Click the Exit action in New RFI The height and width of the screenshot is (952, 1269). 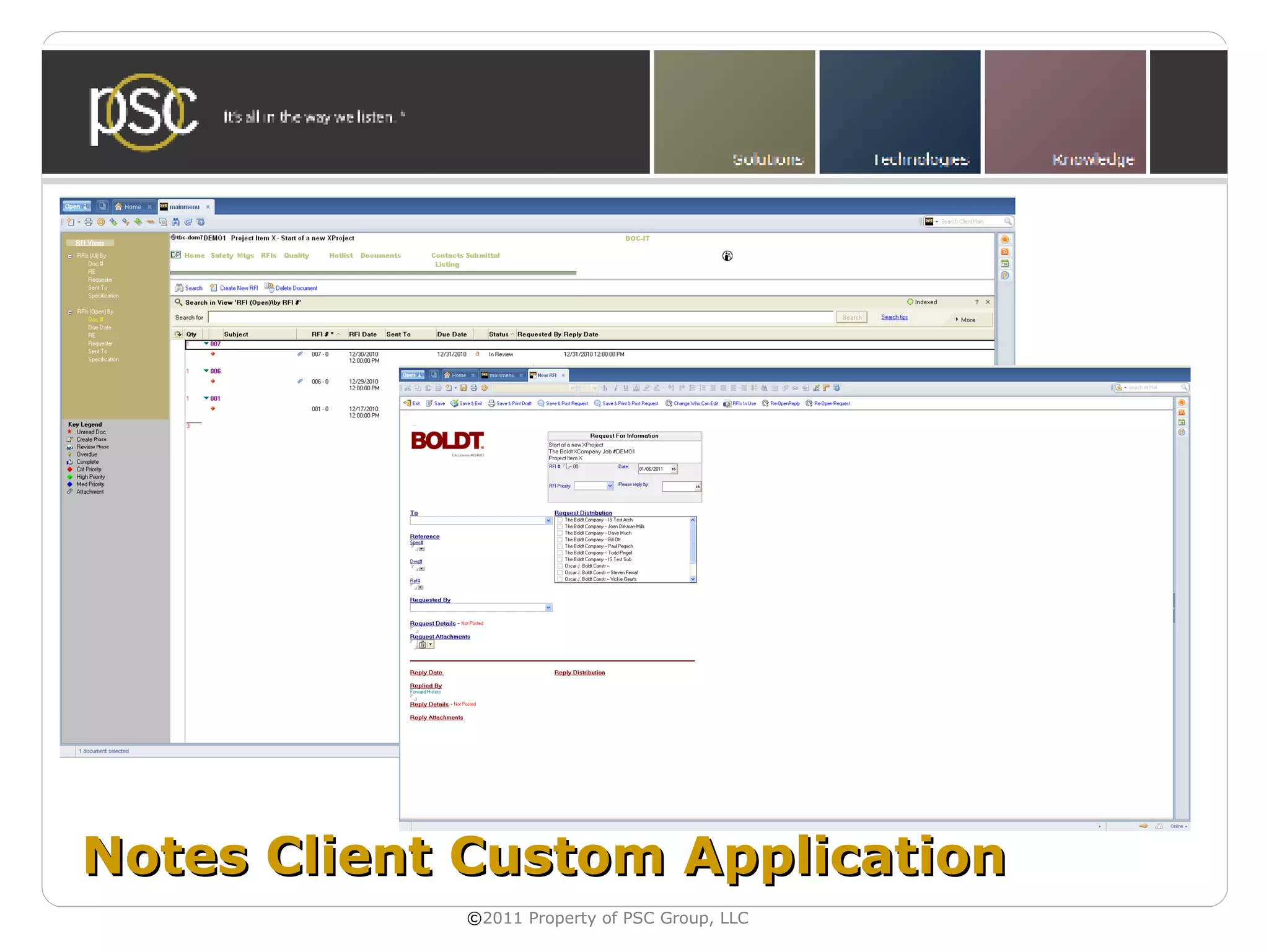(411, 404)
